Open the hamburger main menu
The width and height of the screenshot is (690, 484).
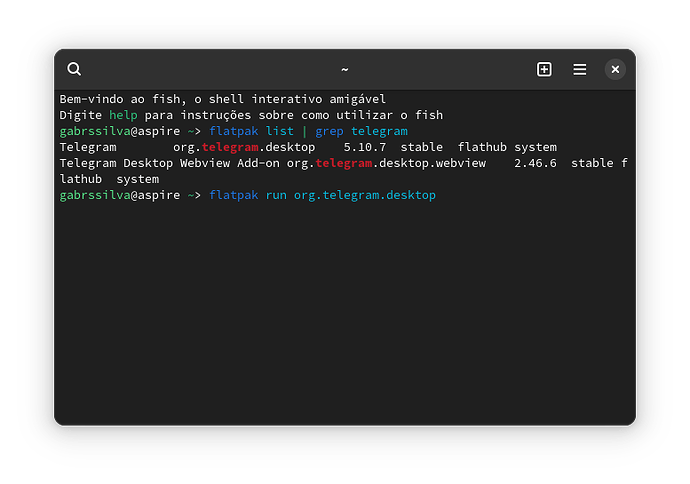point(579,69)
